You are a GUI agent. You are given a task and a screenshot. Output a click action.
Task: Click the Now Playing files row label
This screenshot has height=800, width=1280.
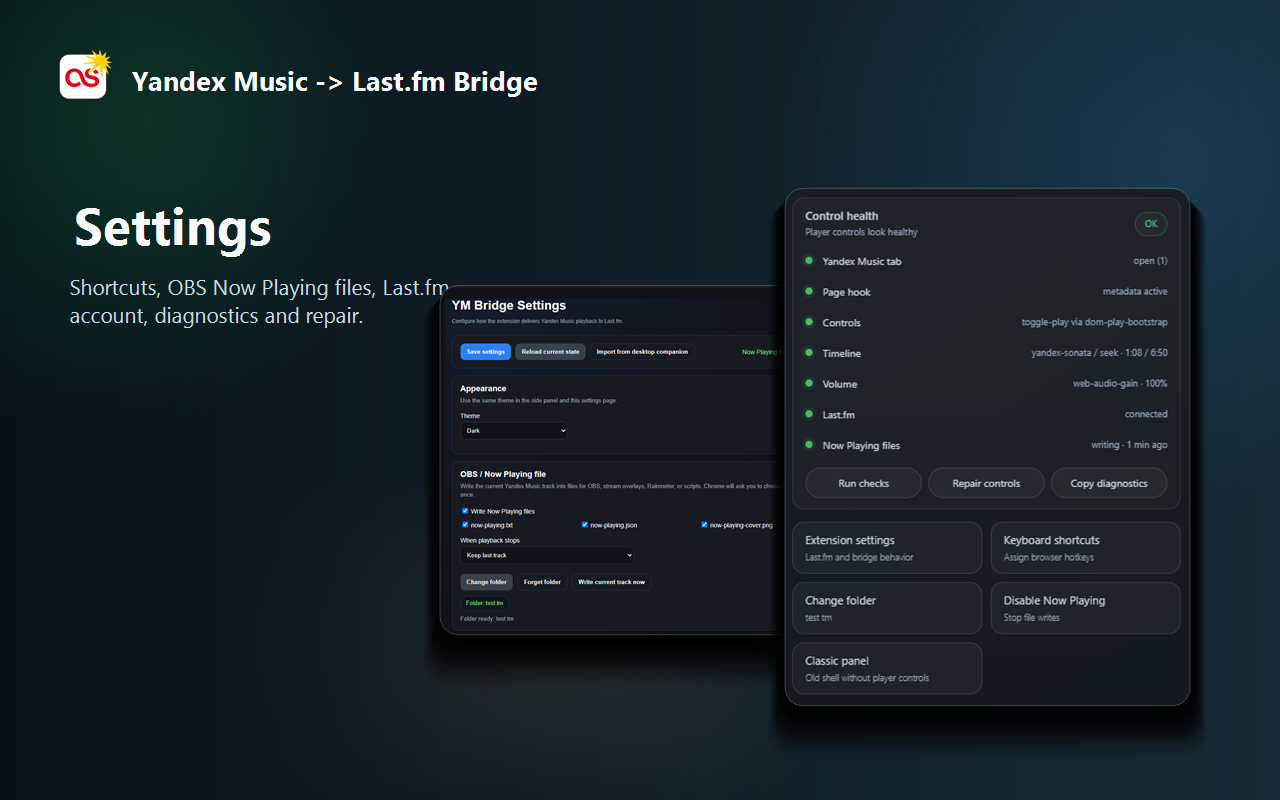861,446
